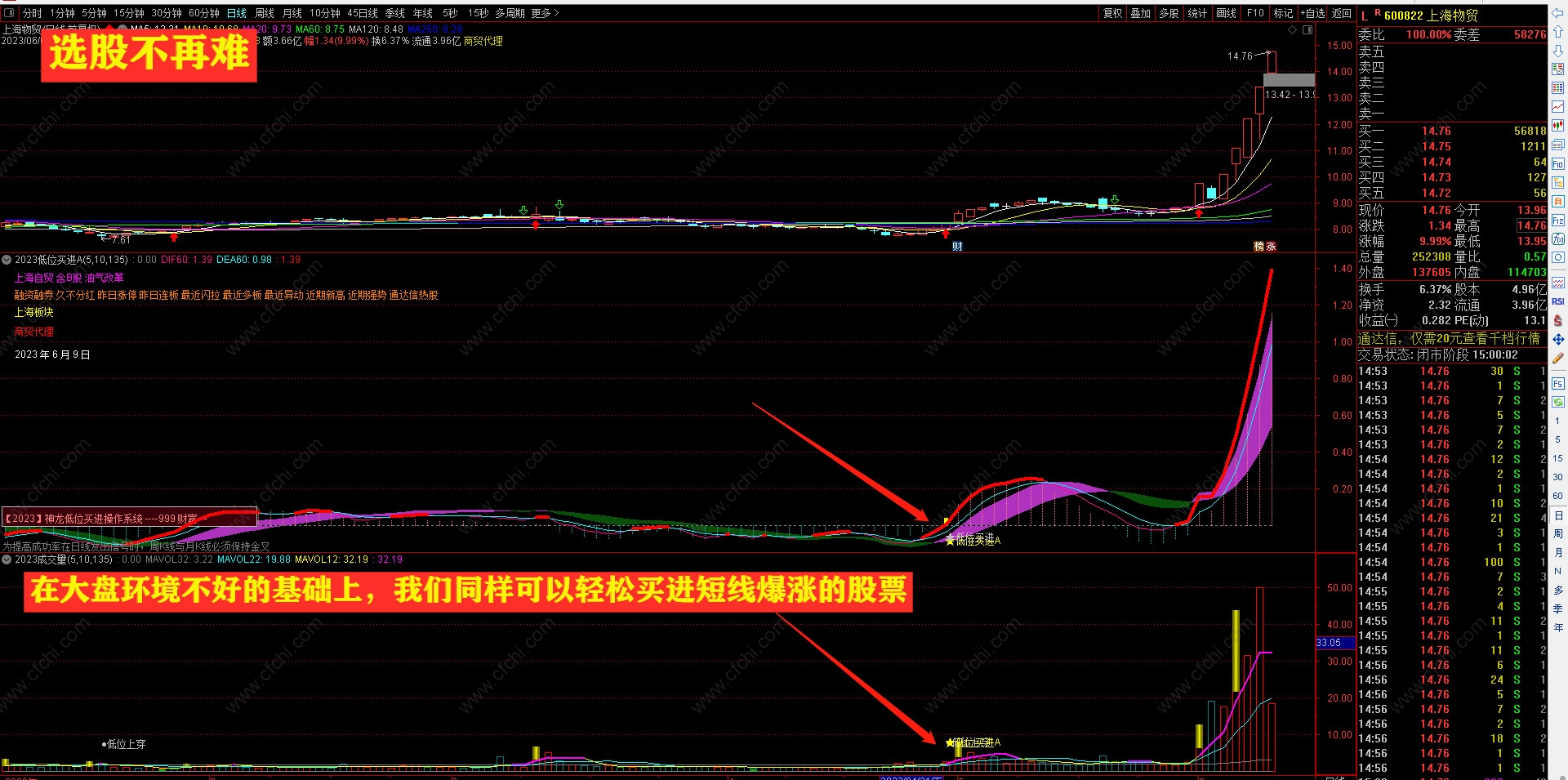The height and width of the screenshot is (780, 1568).
Task: Click the L icon beside stock code
Action: tap(1364, 16)
